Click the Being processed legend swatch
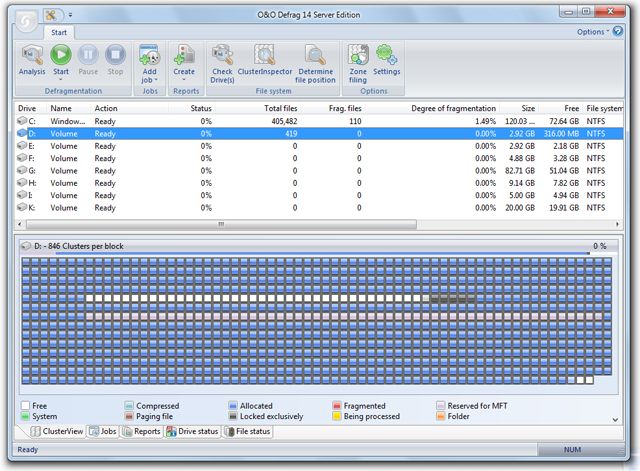 [x=337, y=416]
